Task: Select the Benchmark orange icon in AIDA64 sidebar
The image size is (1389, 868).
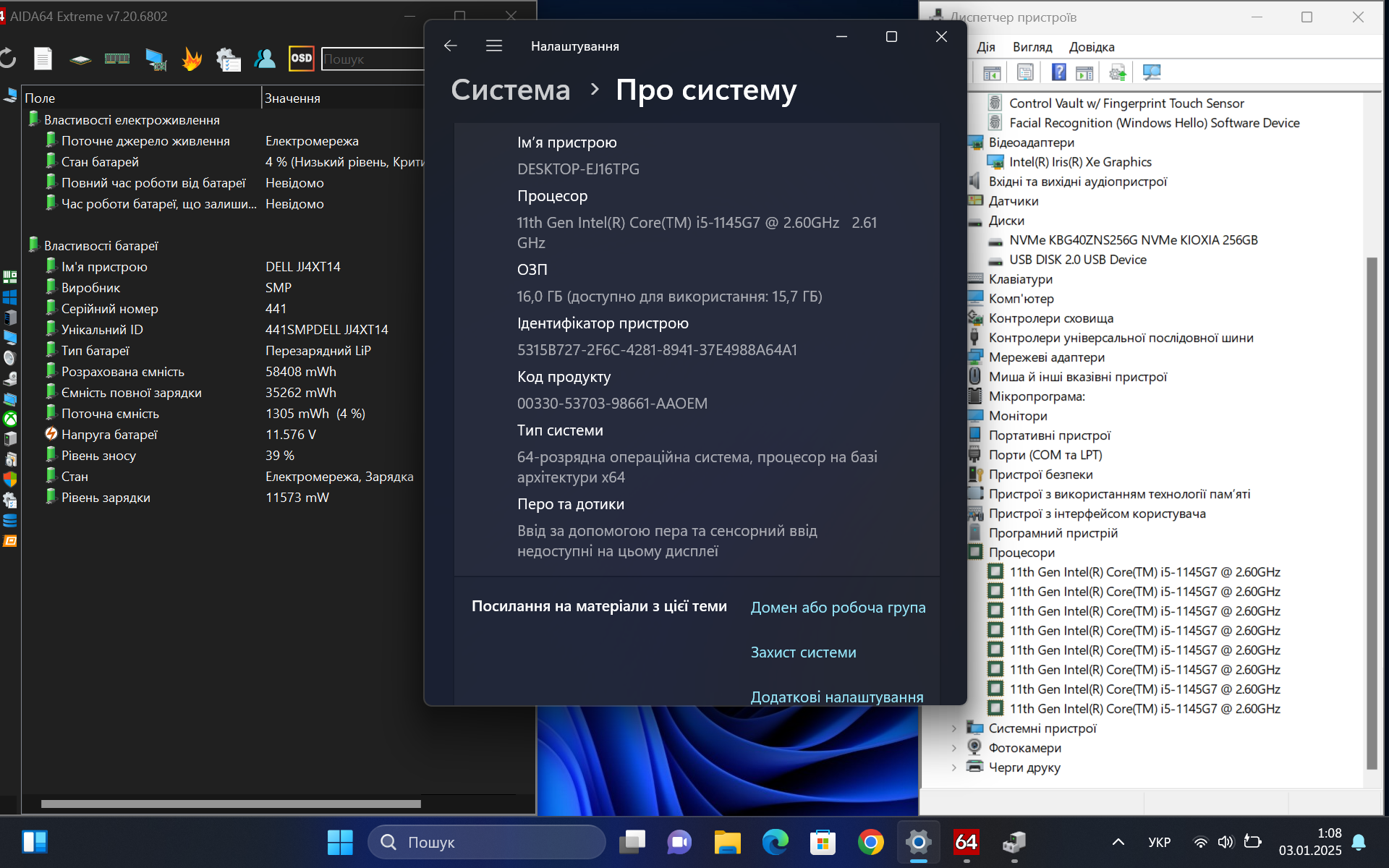Action: (x=10, y=540)
